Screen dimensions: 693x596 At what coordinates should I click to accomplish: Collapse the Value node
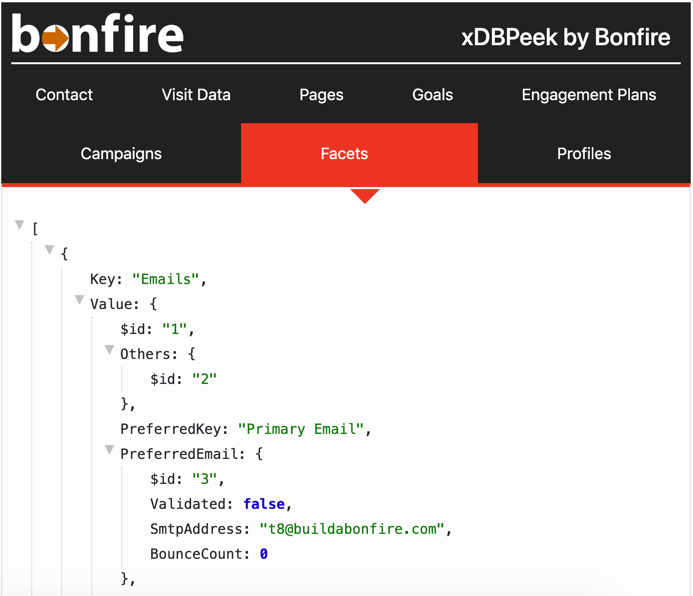[80, 300]
